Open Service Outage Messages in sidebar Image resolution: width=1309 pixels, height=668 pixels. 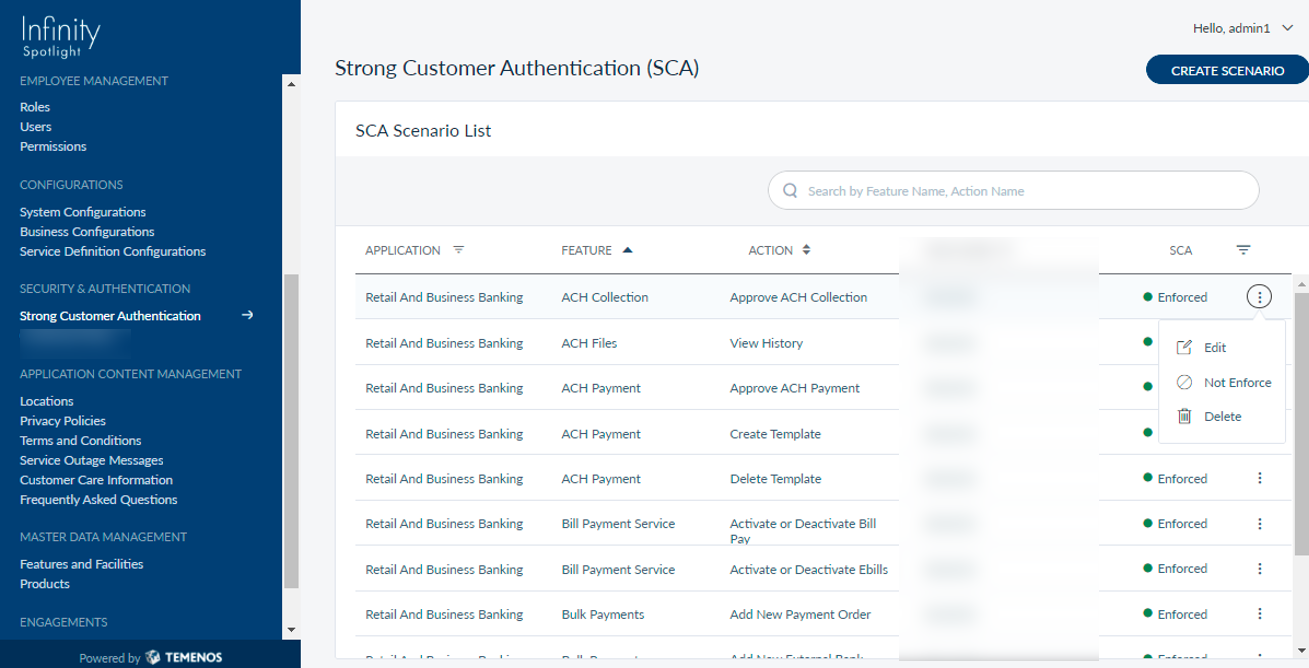pos(91,460)
